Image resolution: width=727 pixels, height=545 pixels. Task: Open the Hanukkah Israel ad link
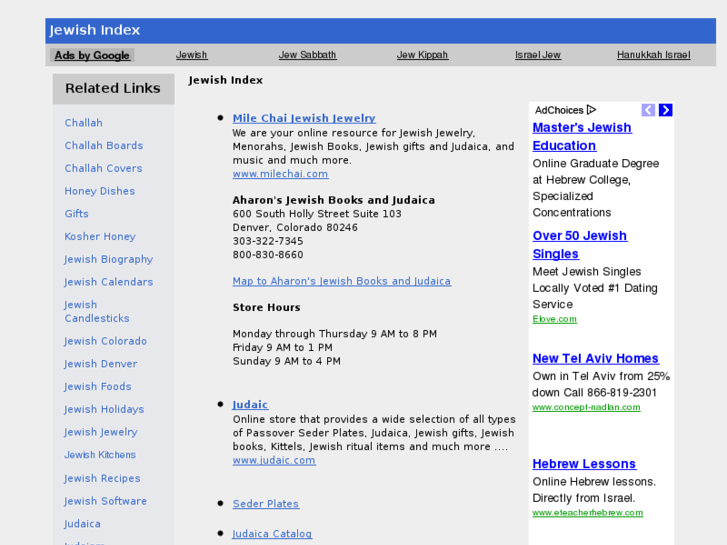click(654, 55)
